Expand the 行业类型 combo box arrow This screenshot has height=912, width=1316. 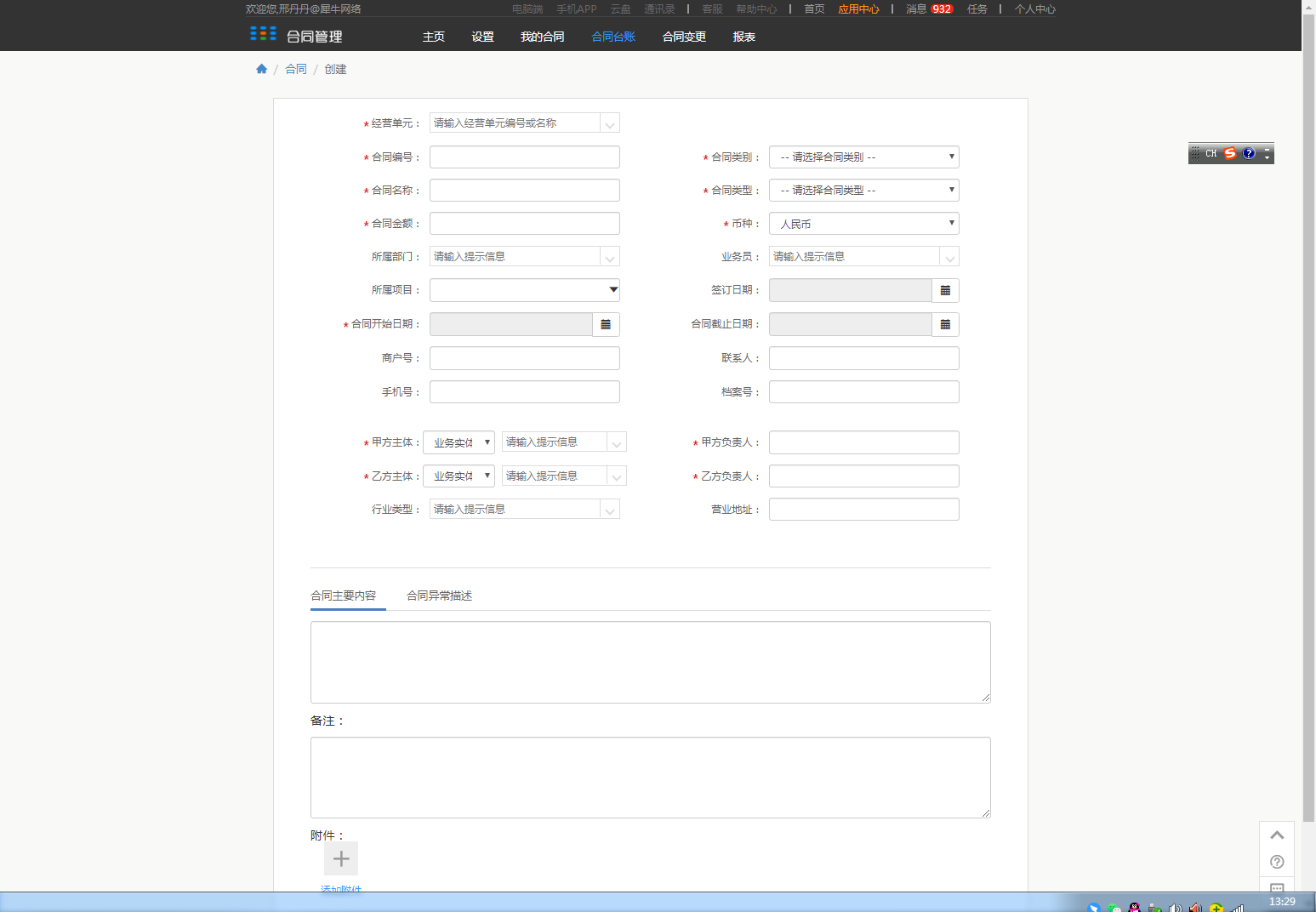[610, 510]
